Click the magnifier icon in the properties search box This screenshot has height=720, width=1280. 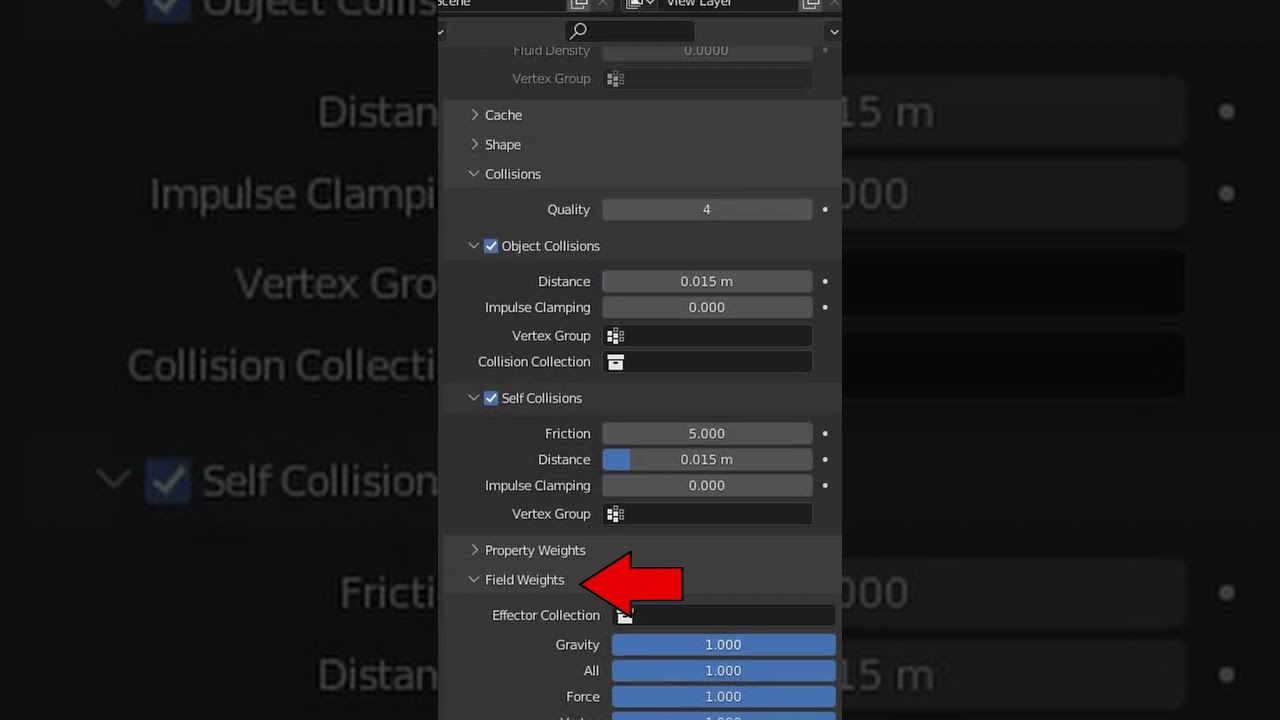[578, 31]
